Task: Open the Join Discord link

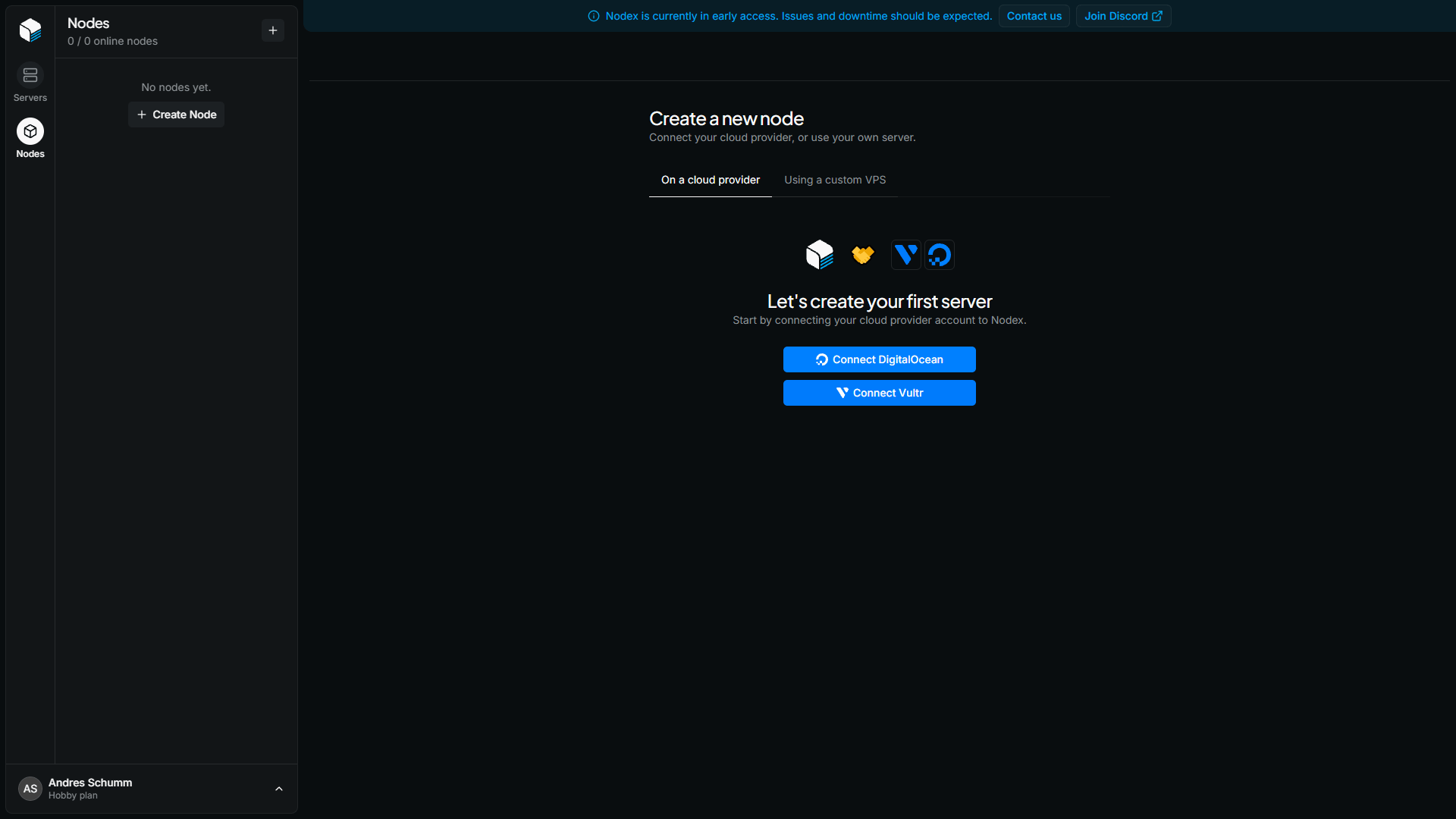Action: pos(1123,16)
